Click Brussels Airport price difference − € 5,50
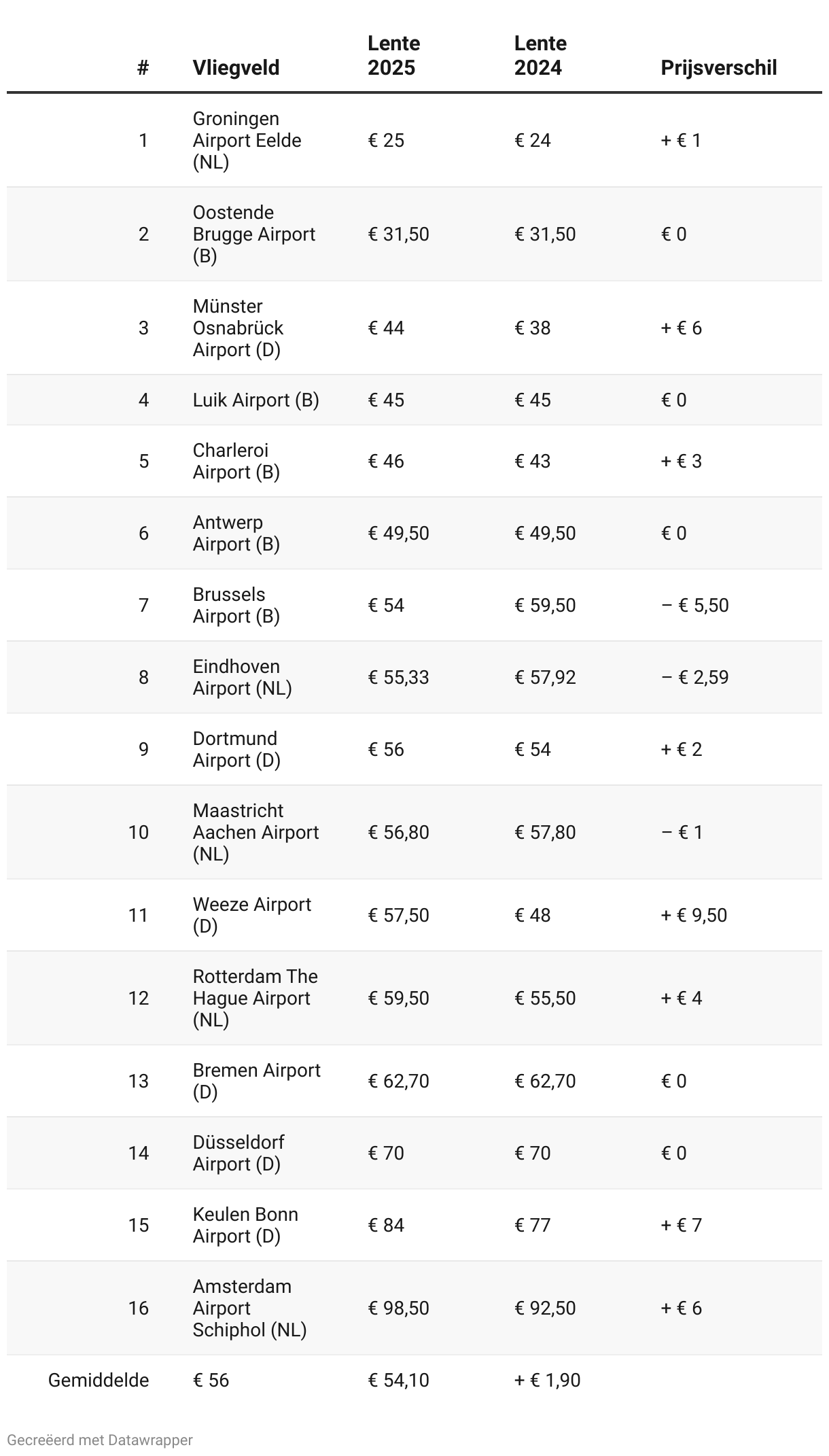The width and height of the screenshot is (829, 1456). pos(694,605)
